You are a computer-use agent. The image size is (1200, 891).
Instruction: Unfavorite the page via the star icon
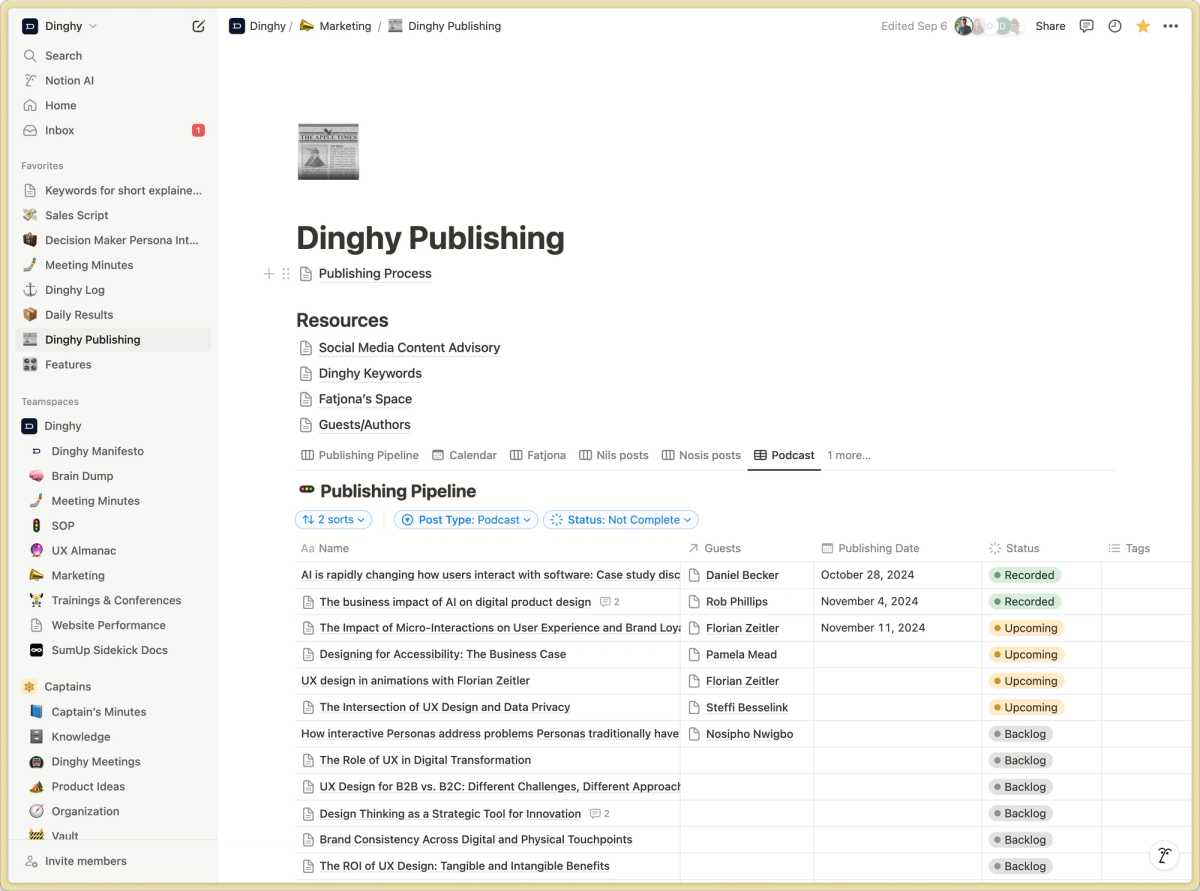1143,26
